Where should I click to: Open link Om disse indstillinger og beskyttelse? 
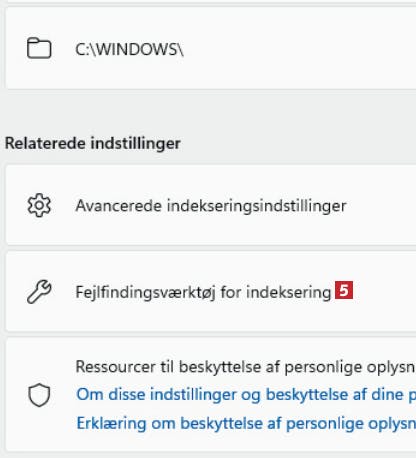pyautogui.click(x=246, y=395)
